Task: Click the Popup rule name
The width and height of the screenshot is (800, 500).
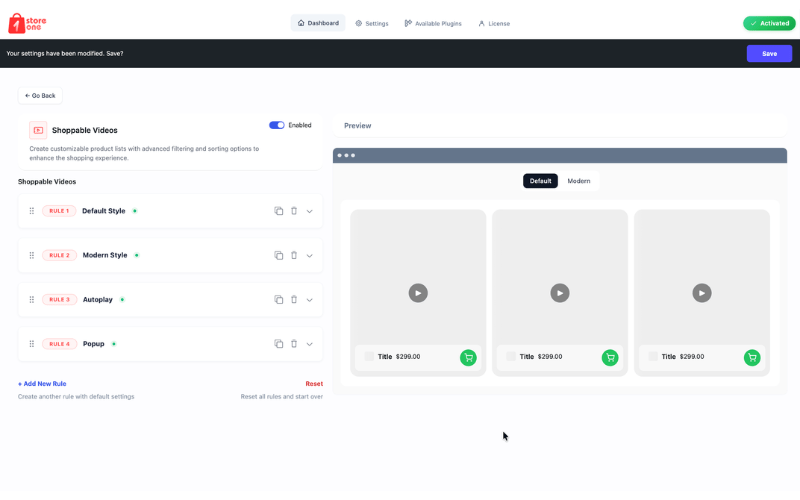Action: click(x=93, y=344)
